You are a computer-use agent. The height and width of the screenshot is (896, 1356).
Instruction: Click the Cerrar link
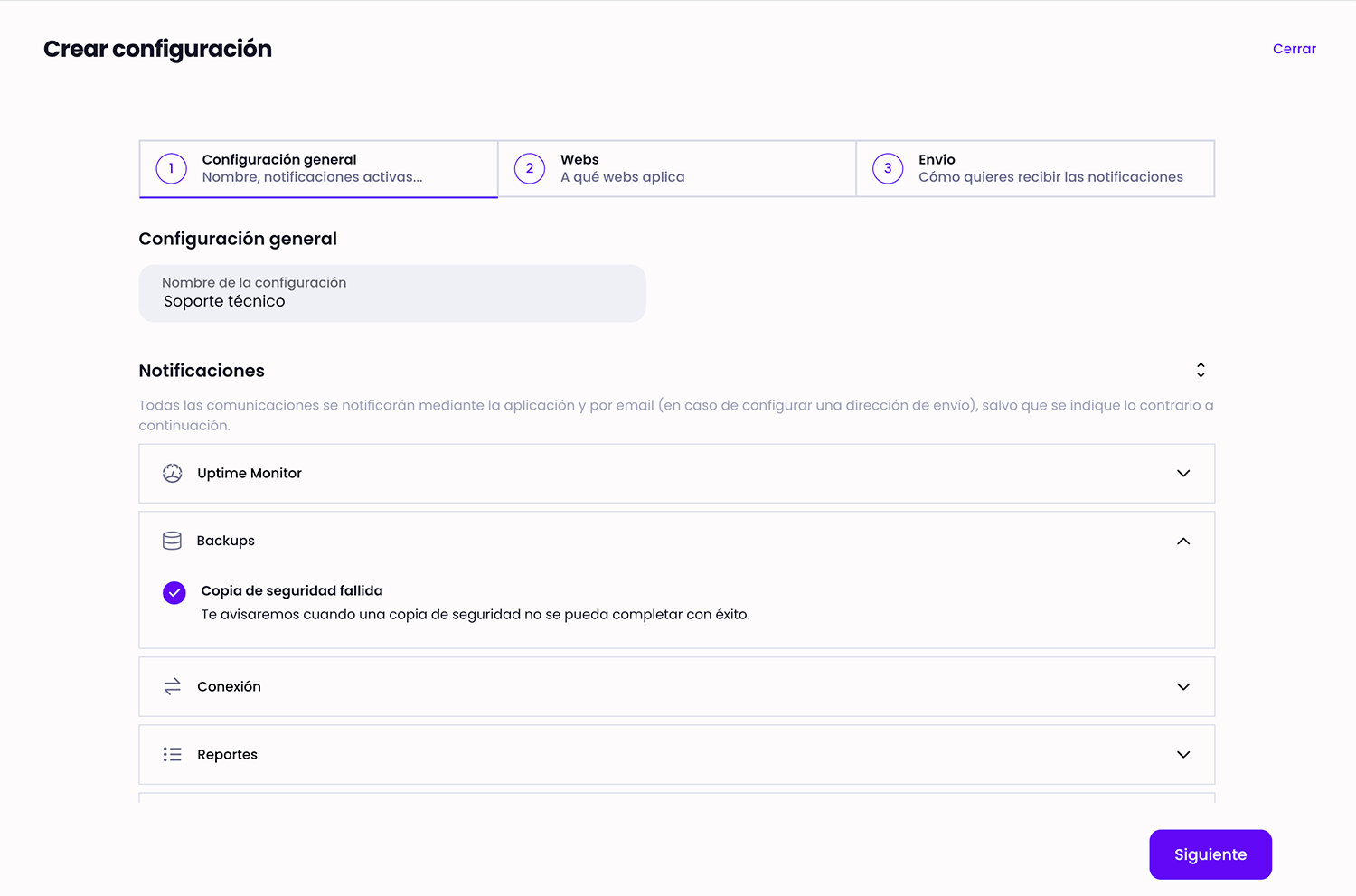[x=1294, y=49]
